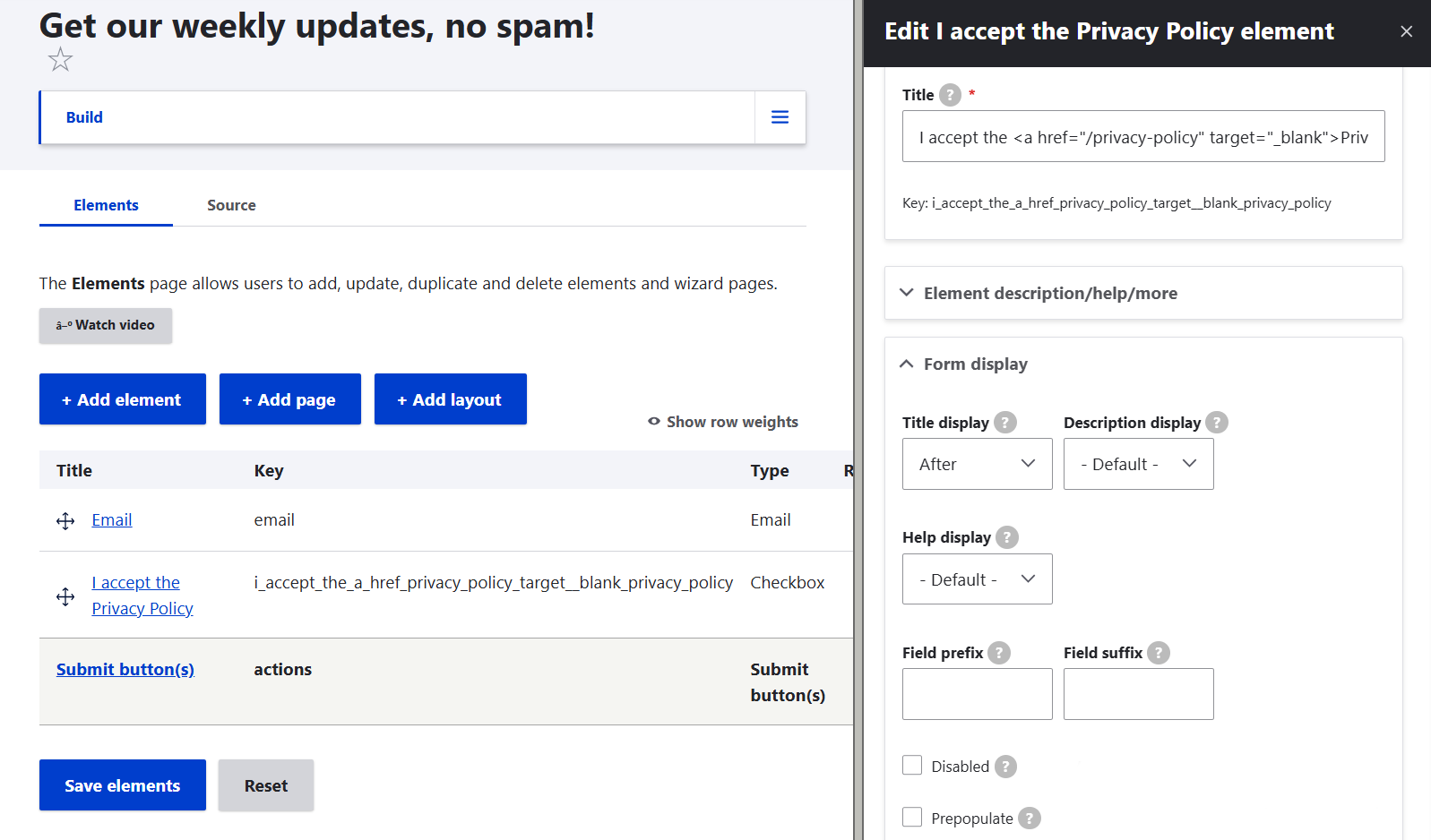Click the Type column header
Image resolution: width=1431 pixels, height=840 pixels.
coord(770,471)
